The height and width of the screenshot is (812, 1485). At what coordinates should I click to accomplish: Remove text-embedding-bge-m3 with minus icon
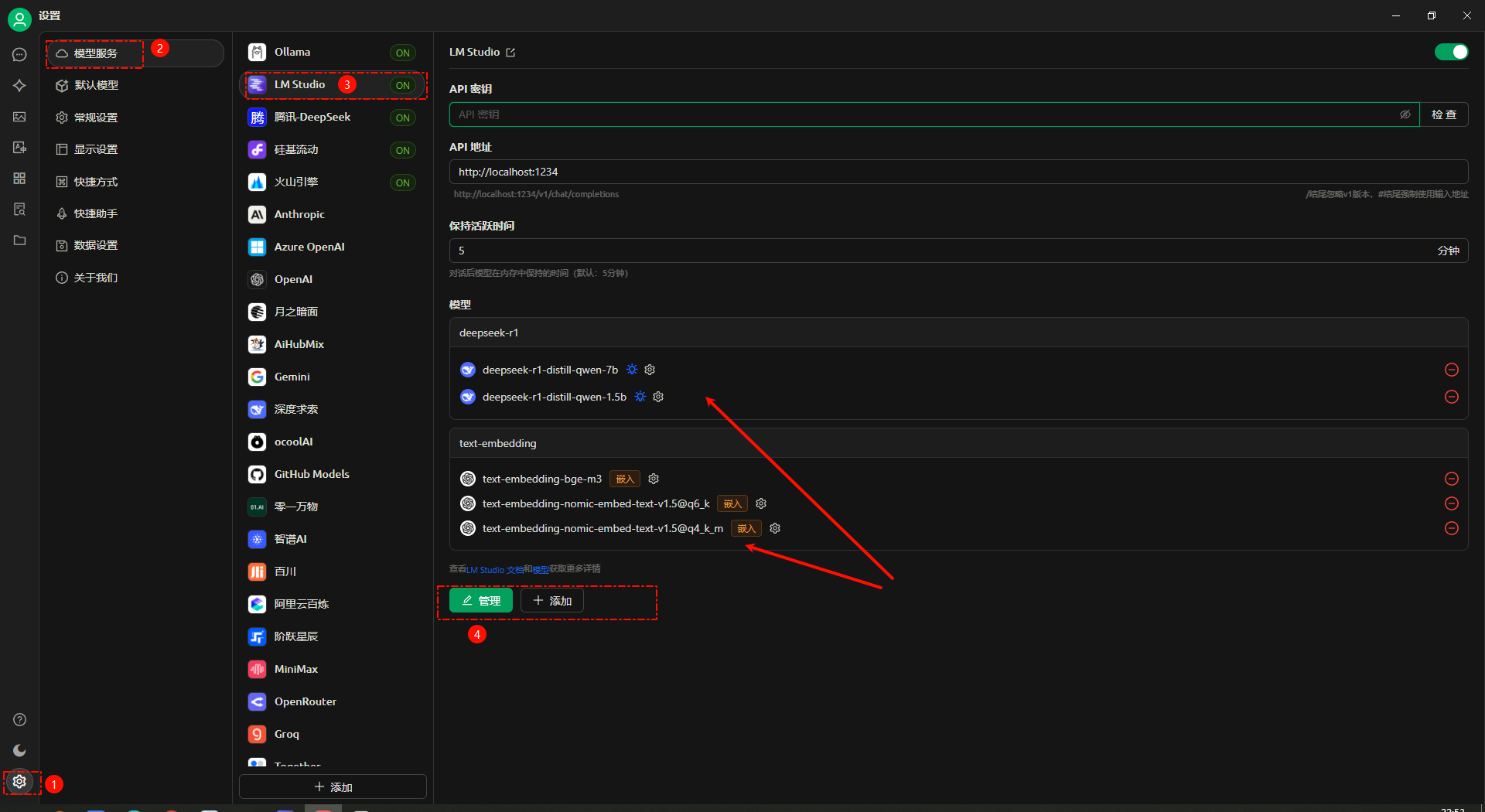click(x=1452, y=479)
